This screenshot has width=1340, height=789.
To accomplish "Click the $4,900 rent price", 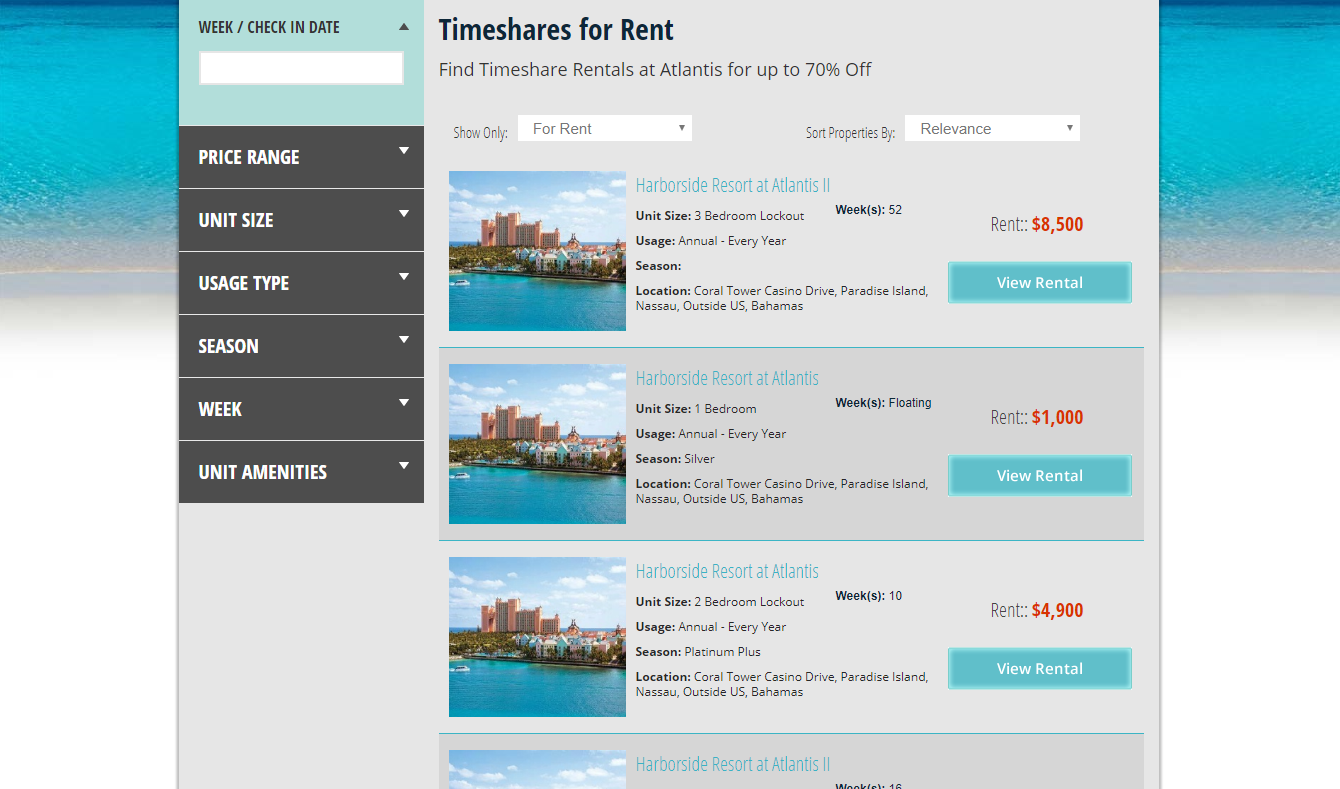I will [x=1057, y=610].
